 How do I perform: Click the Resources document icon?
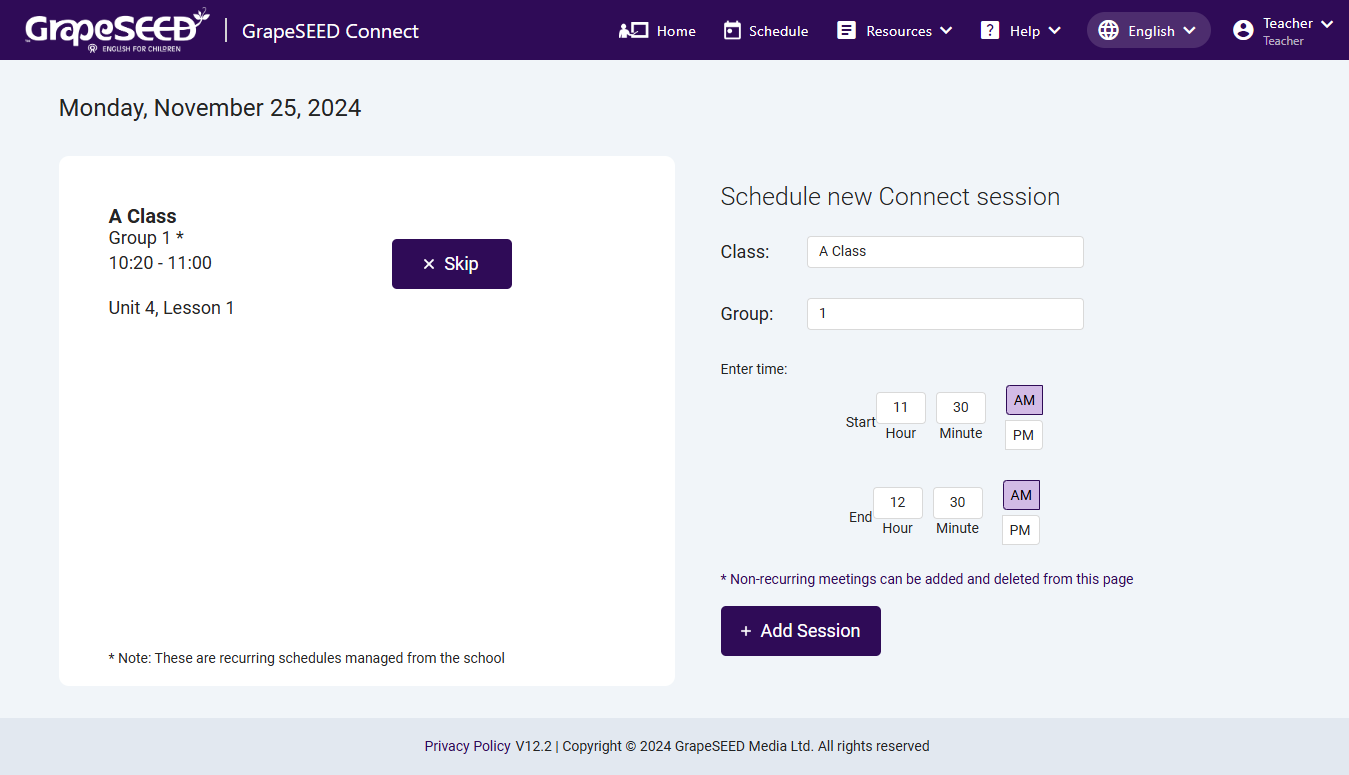pyautogui.click(x=847, y=31)
